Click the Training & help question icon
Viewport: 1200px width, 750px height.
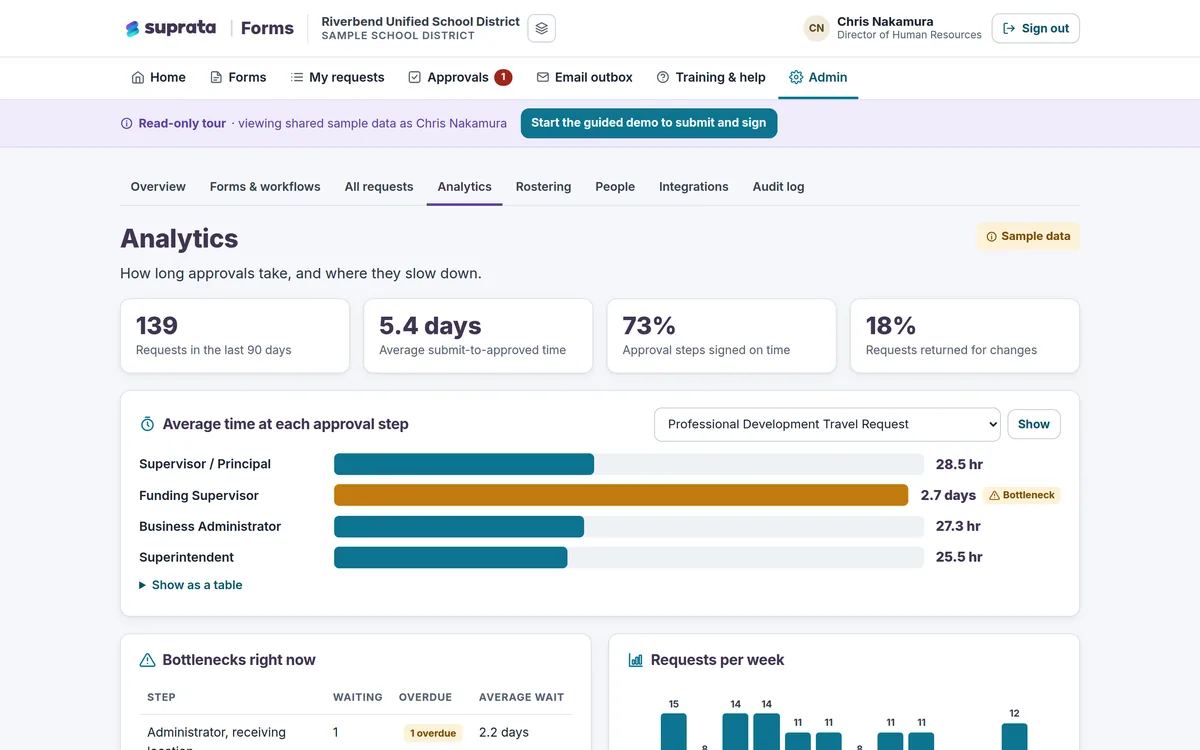click(x=663, y=77)
